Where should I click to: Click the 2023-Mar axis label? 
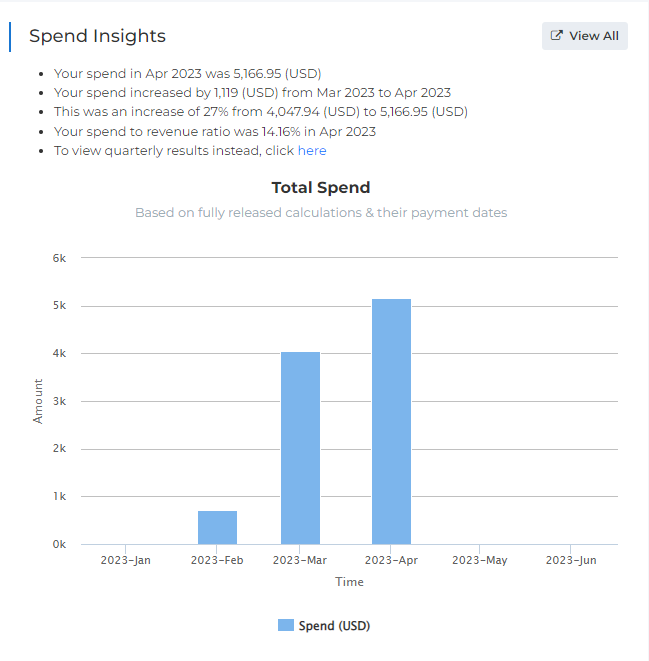tap(300, 560)
